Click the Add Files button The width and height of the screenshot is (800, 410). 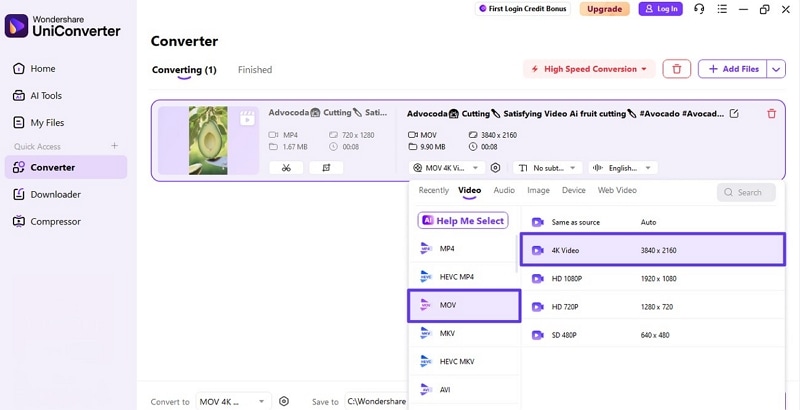[732, 69]
